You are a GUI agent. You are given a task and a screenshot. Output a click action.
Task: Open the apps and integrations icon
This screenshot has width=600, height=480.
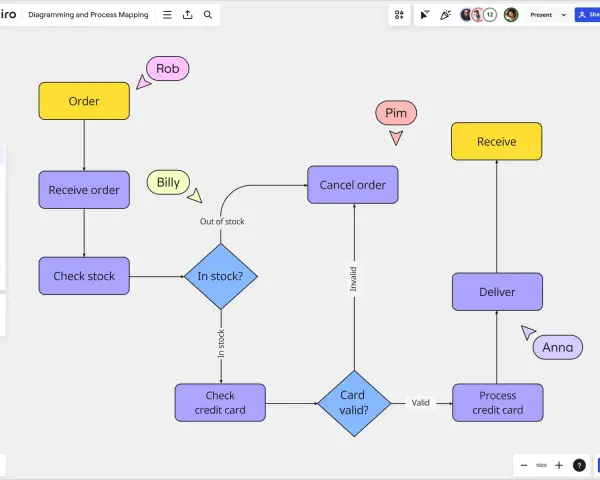click(399, 15)
